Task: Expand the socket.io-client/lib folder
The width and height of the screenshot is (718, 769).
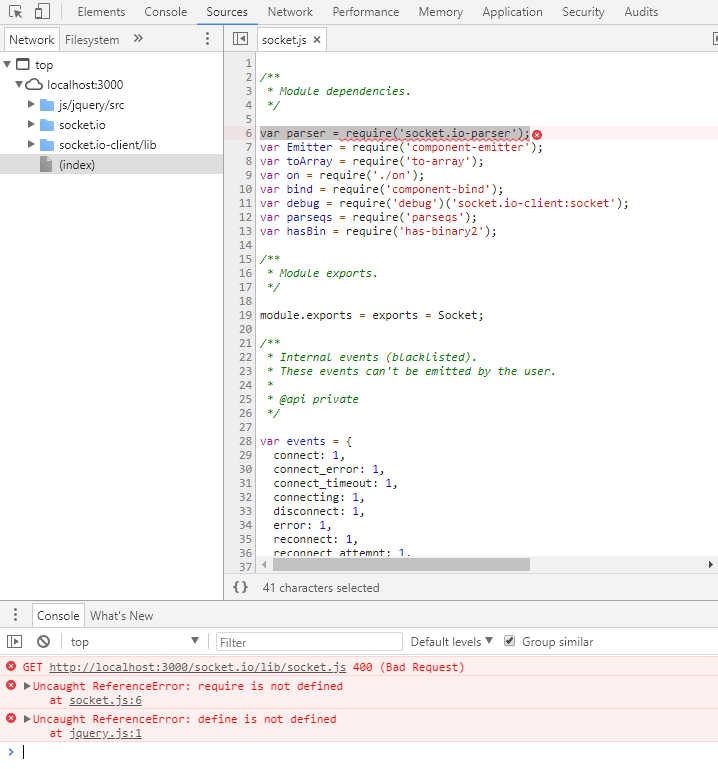Action: point(31,144)
